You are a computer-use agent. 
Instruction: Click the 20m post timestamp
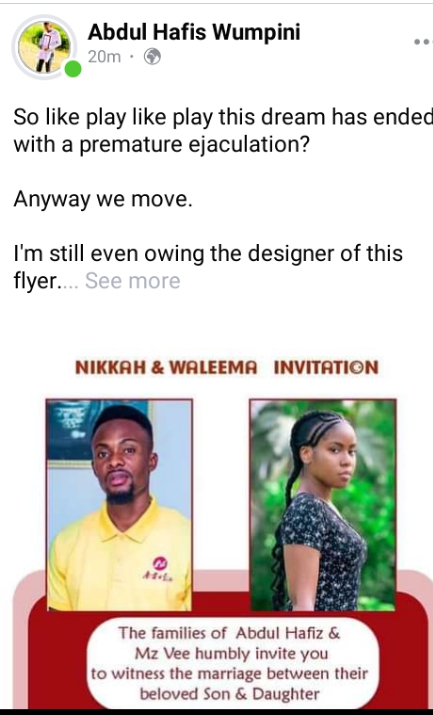[x=104, y=57]
